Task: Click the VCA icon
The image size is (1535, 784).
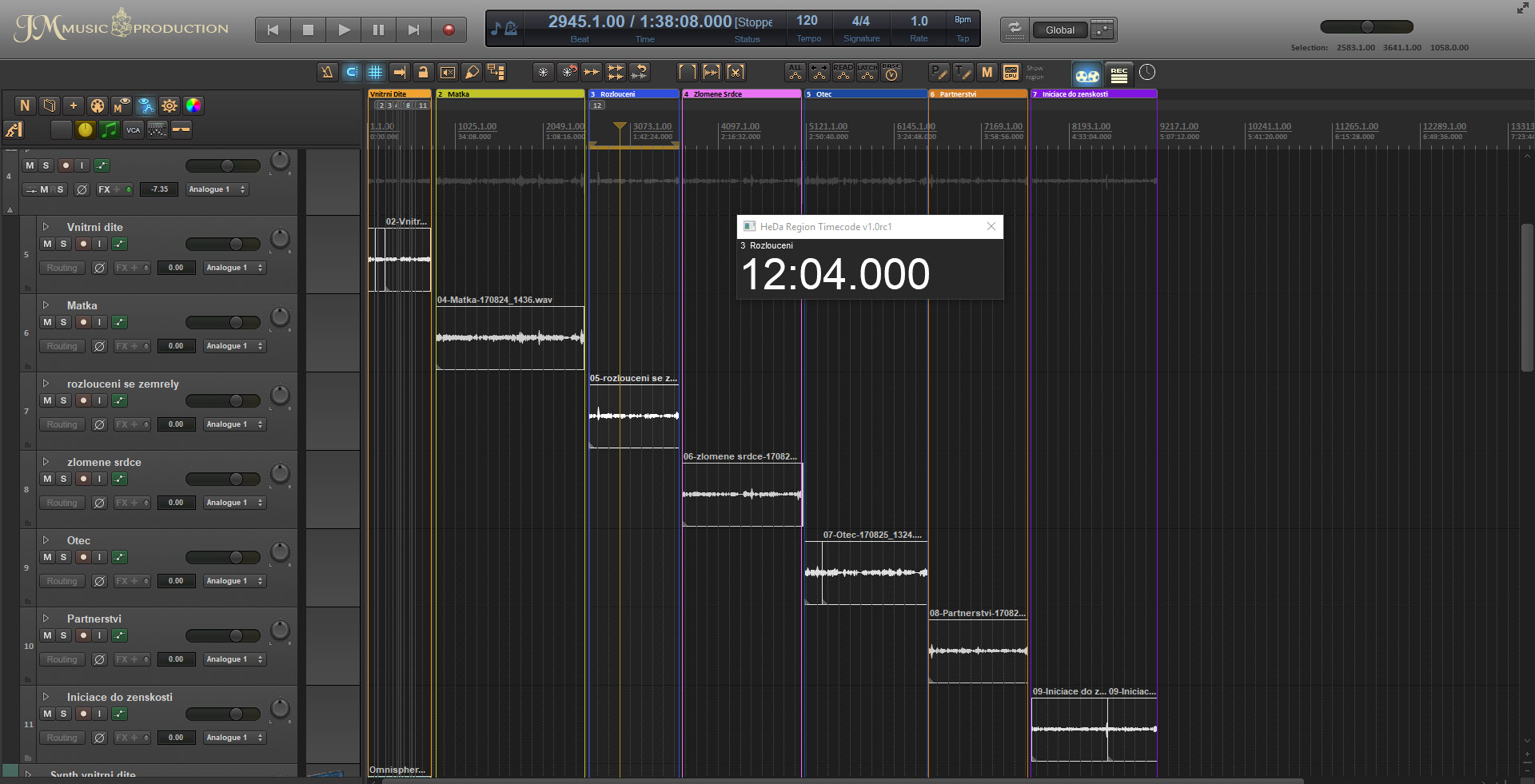Action: [134, 129]
